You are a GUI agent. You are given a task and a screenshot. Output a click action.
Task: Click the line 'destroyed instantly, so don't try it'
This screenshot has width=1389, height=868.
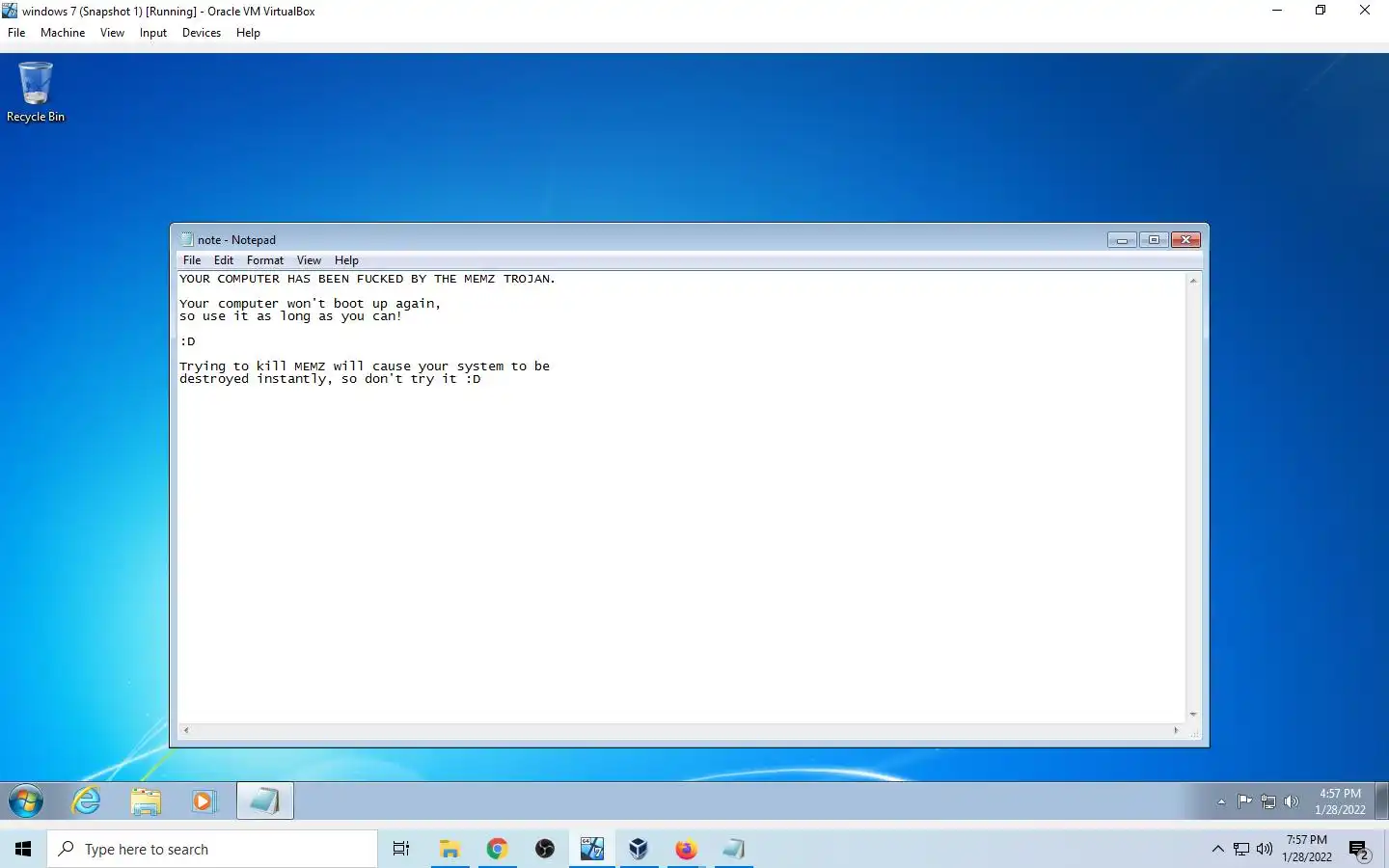coord(330,379)
